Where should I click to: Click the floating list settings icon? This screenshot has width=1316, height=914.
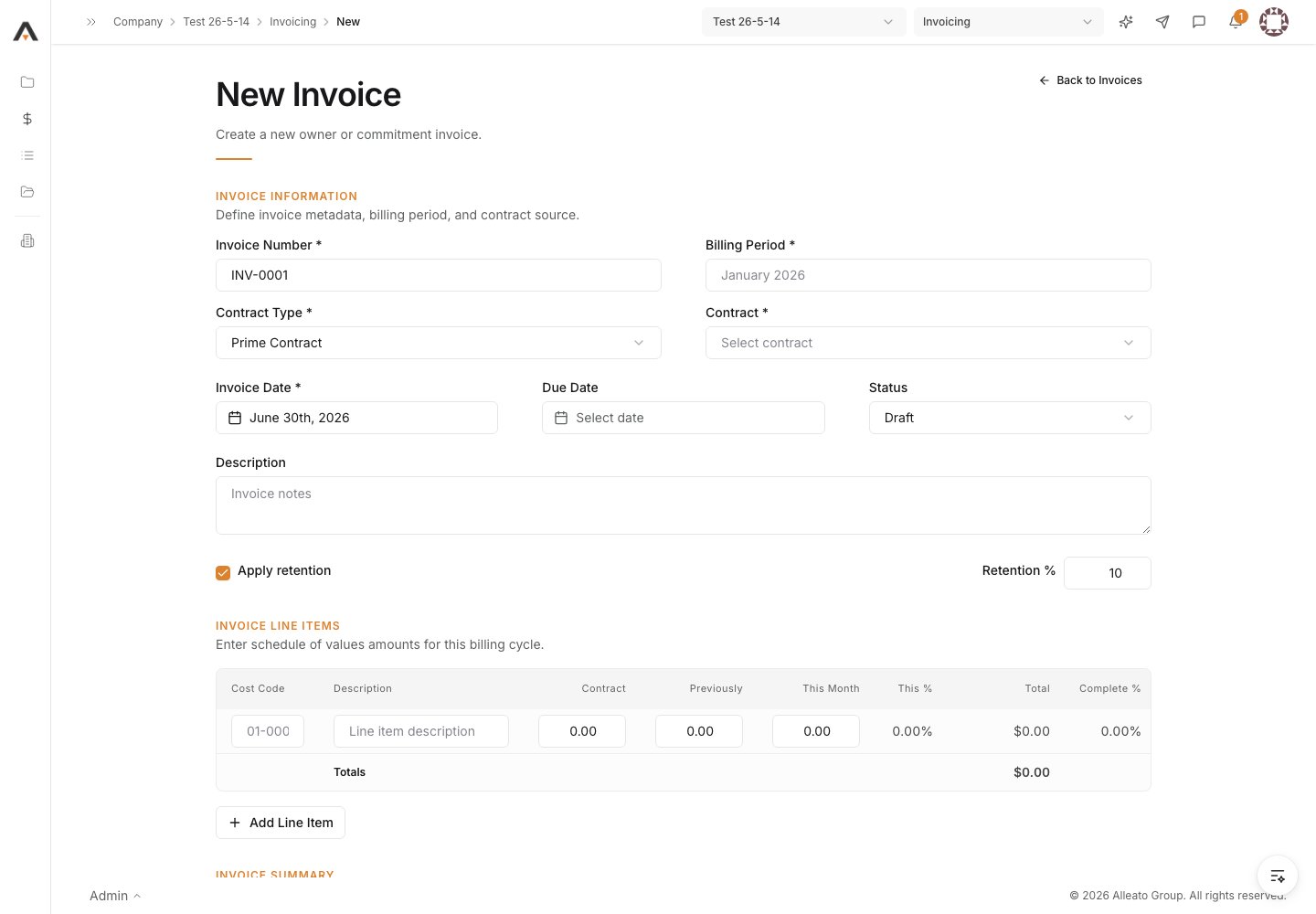(1278, 876)
